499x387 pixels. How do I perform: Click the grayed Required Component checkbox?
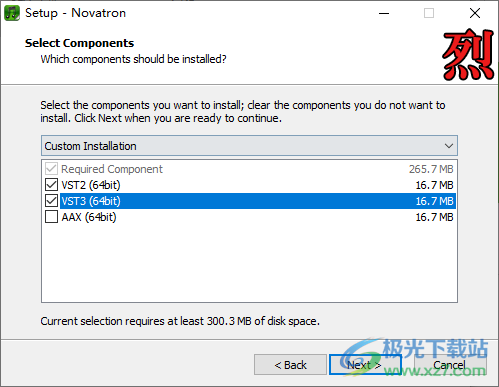point(51,169)
